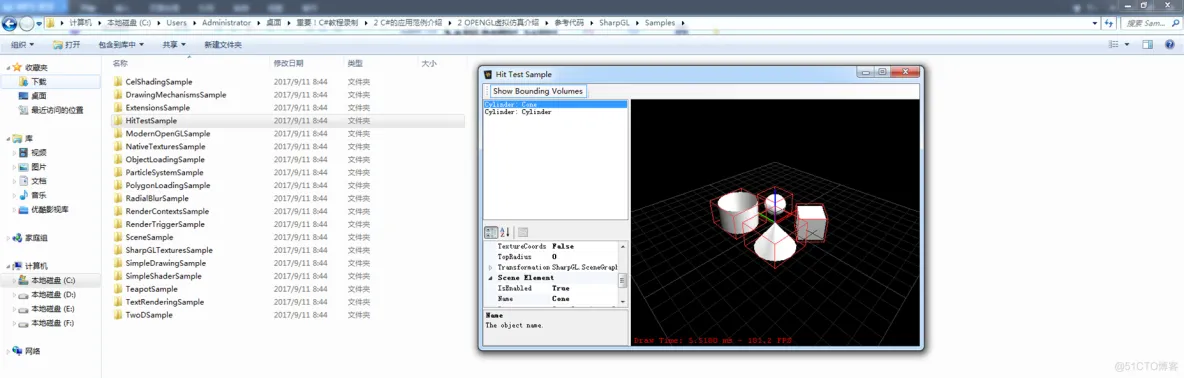Viewport: 1184px width, 378px height.
Task: Select the TeapotSample folder
Action: click(152, 289)
